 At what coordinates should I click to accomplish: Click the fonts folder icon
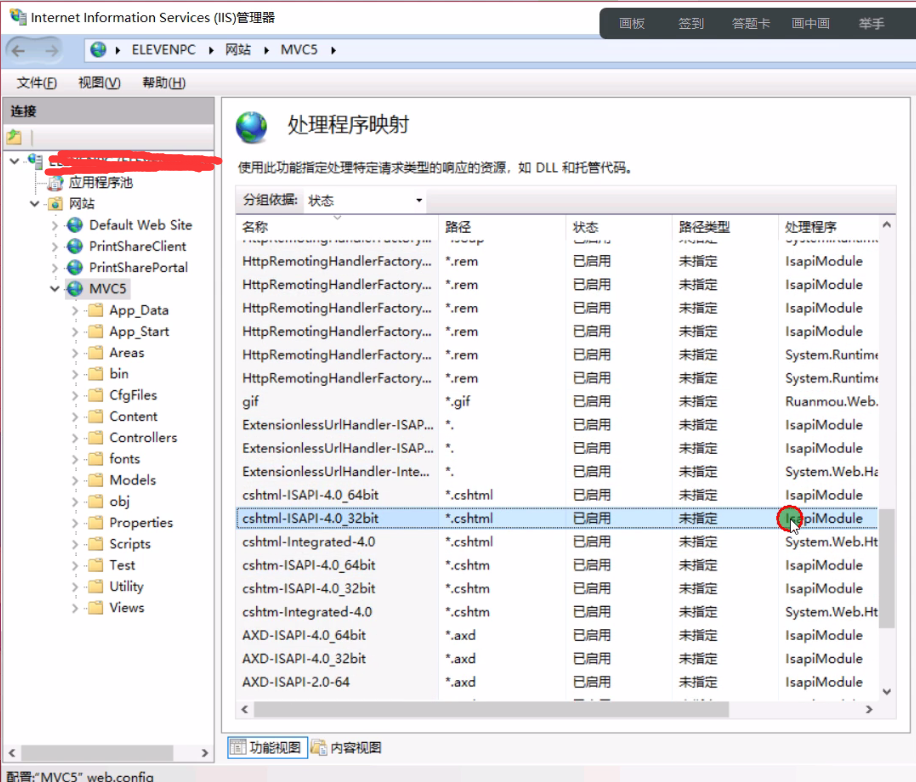pos(95,459)
